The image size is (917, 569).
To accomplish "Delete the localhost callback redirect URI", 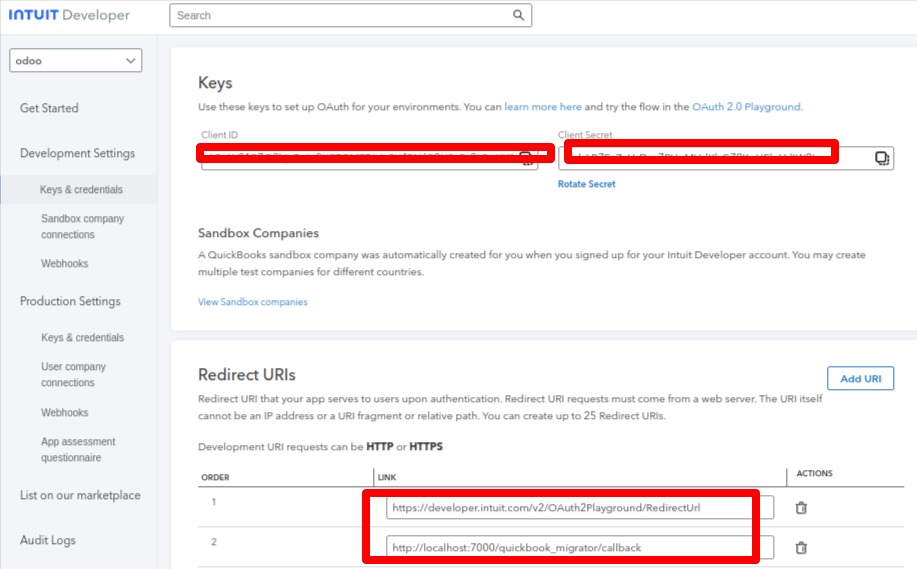I will point(801,548).
